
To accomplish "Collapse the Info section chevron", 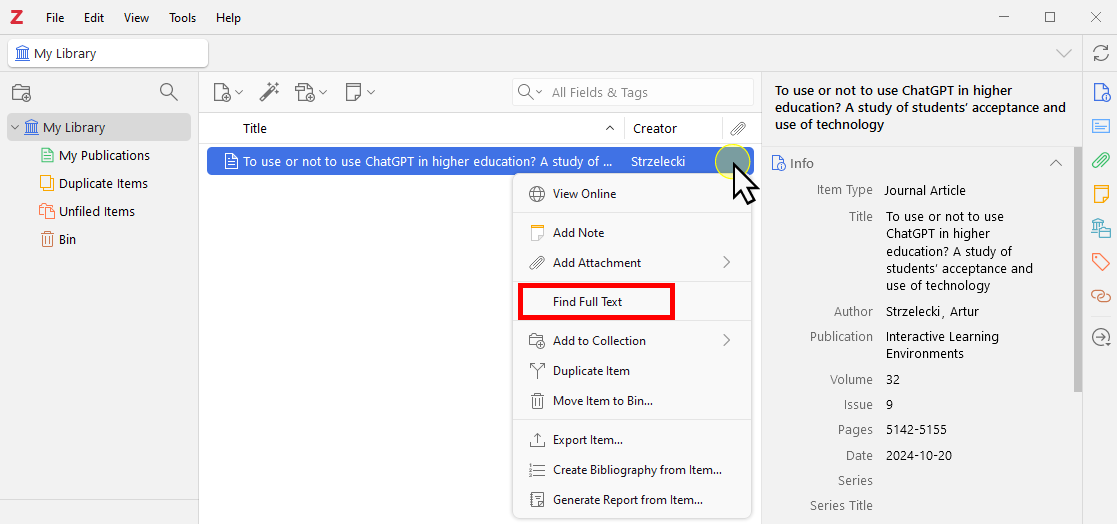I will pos(1055,163).
